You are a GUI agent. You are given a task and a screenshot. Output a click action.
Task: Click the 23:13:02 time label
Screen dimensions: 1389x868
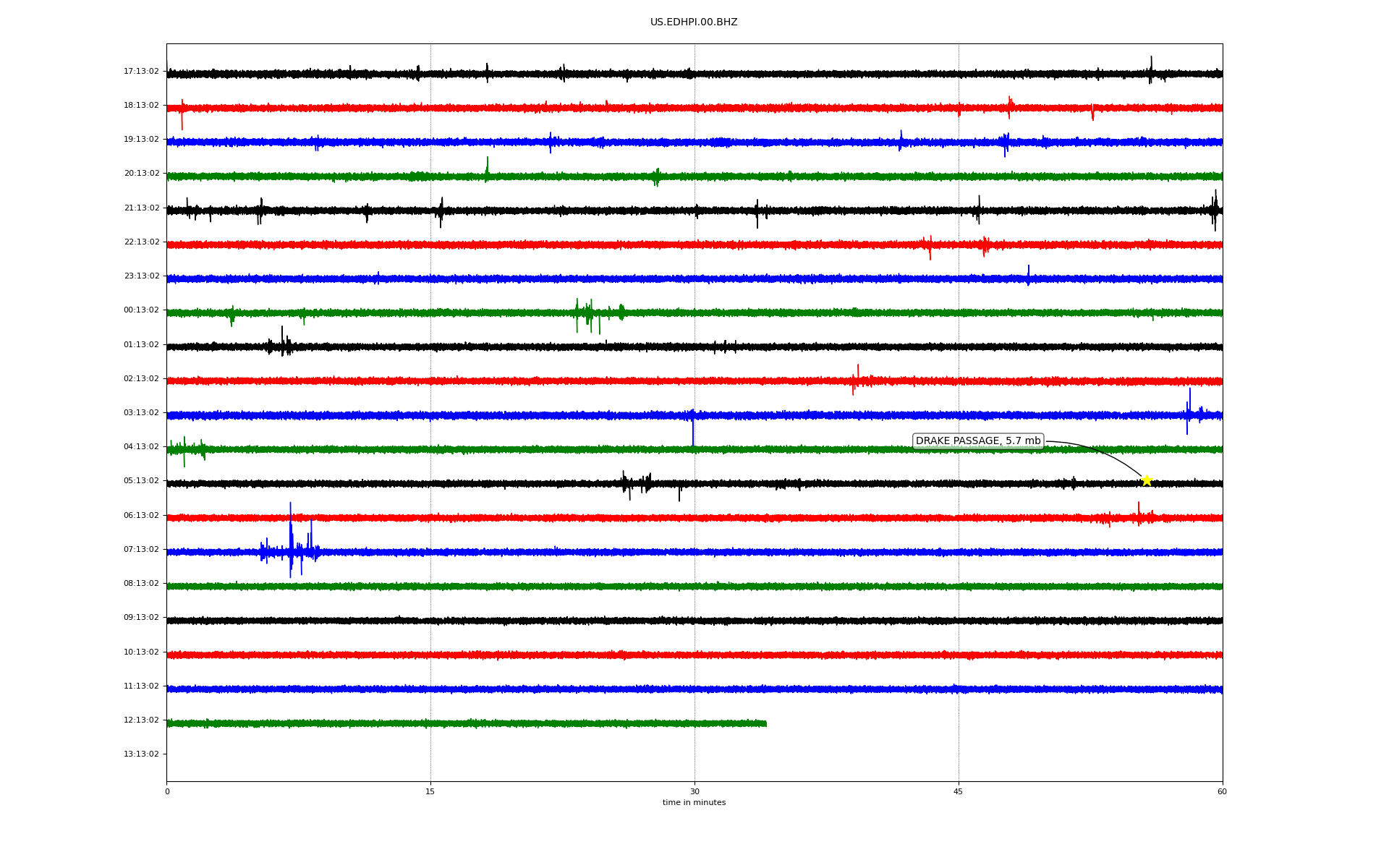[x=141, y=276]
